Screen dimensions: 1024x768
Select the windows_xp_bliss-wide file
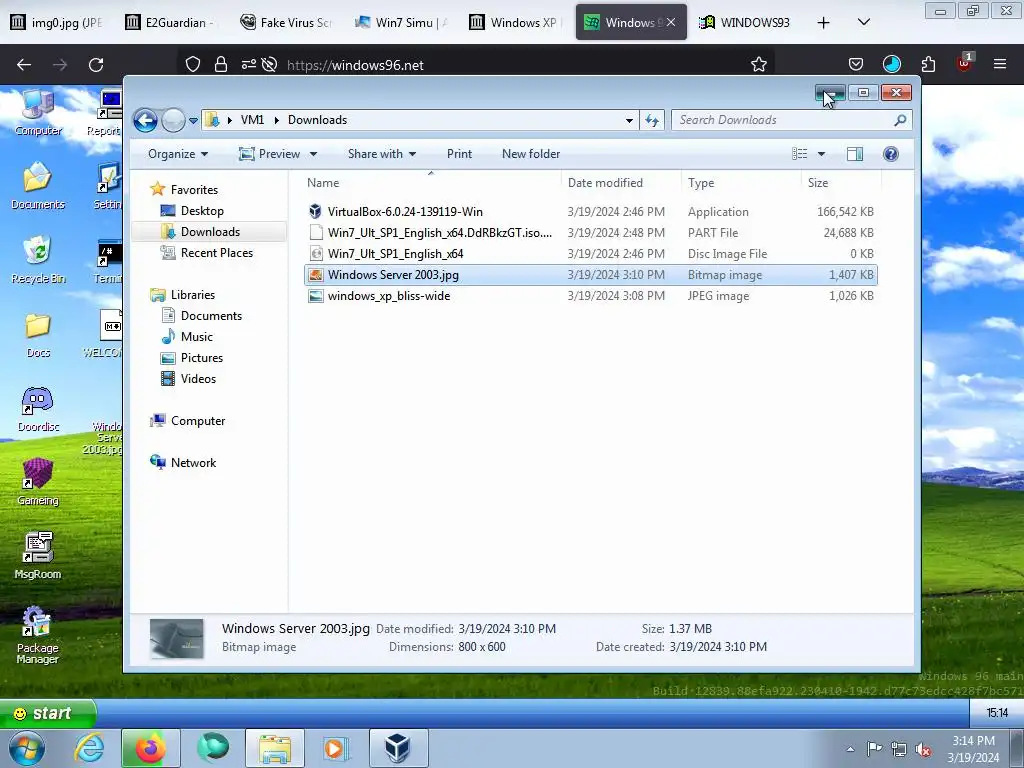coord(590,296)
